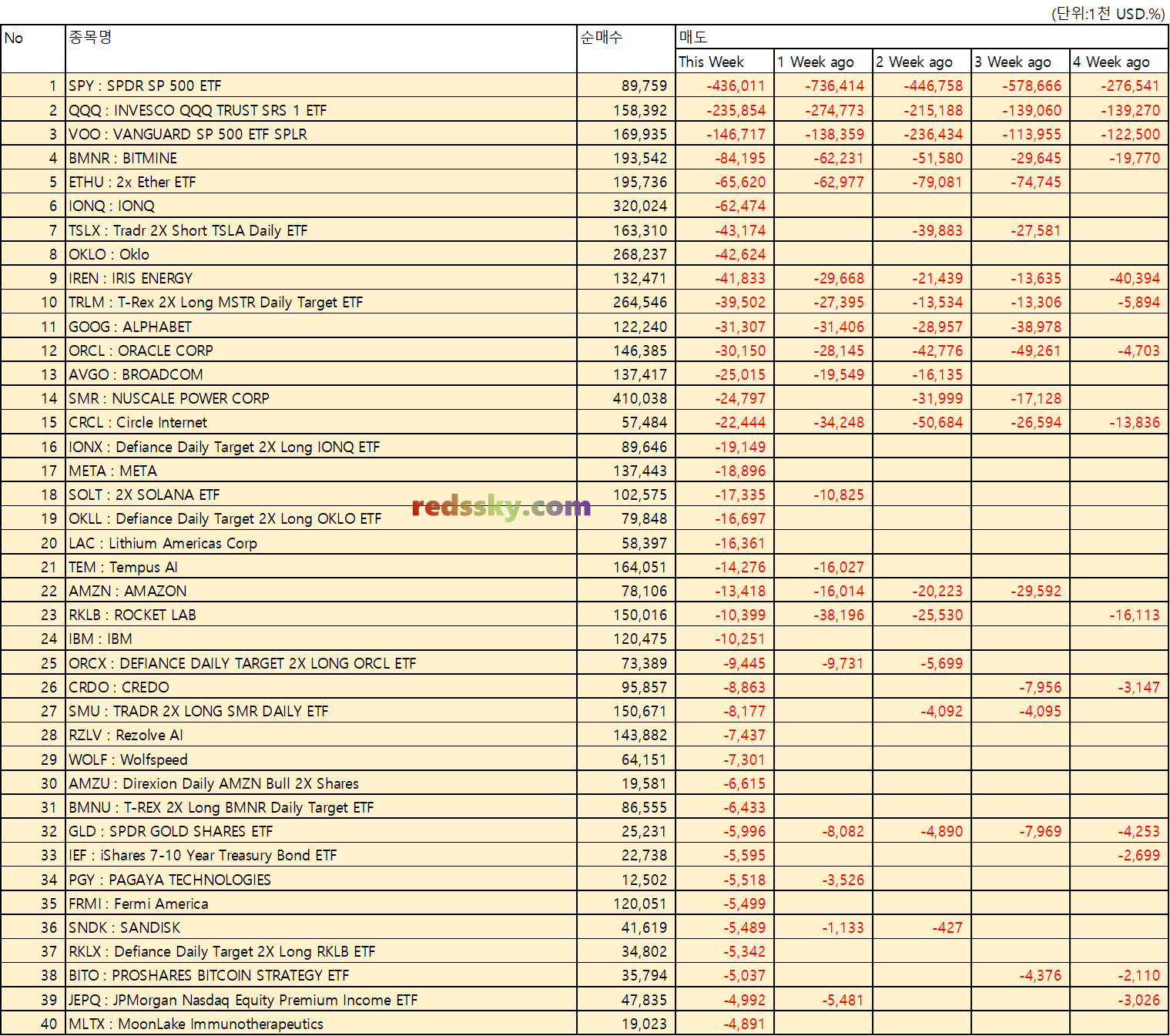The height and width of the screenshot is (1036, 1170).
Task: Select the 'OKLO : Oklo' cell
Action: tap(321, 254)
